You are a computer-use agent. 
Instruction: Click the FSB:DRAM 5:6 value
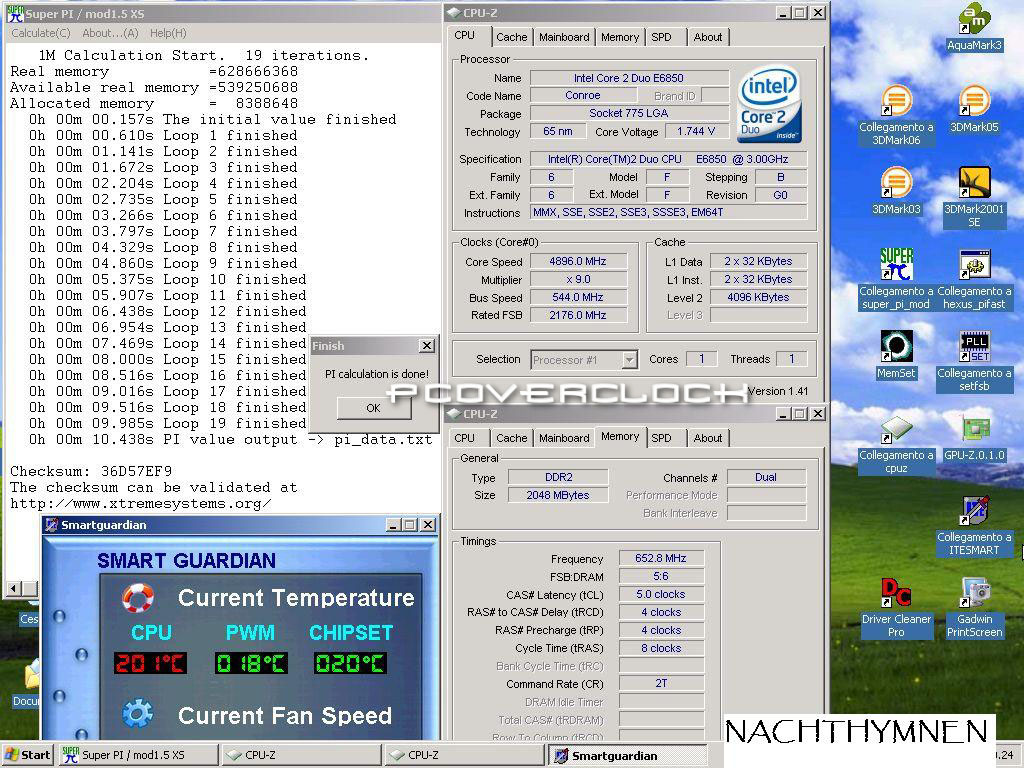pyautogui.click(x=661, y=577)
